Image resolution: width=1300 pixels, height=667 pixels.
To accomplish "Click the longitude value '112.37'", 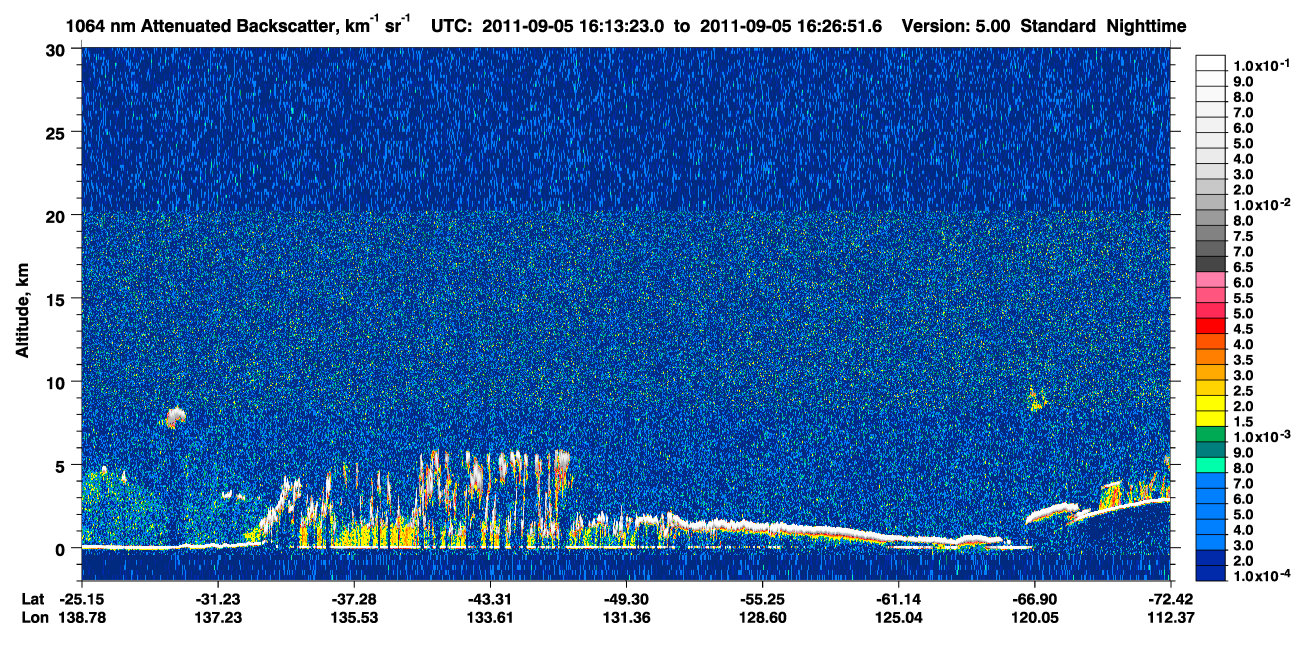I will [1170, 617].
